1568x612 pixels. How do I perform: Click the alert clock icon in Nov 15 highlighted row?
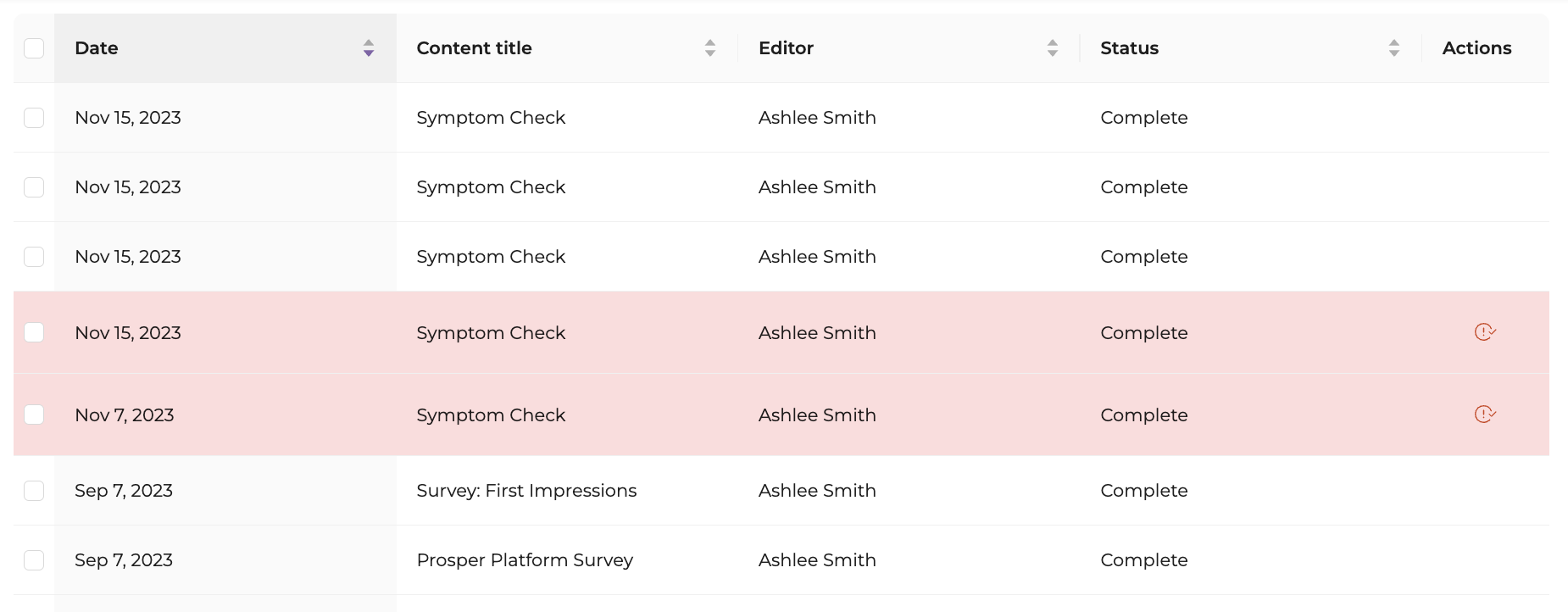[1485, 332]
